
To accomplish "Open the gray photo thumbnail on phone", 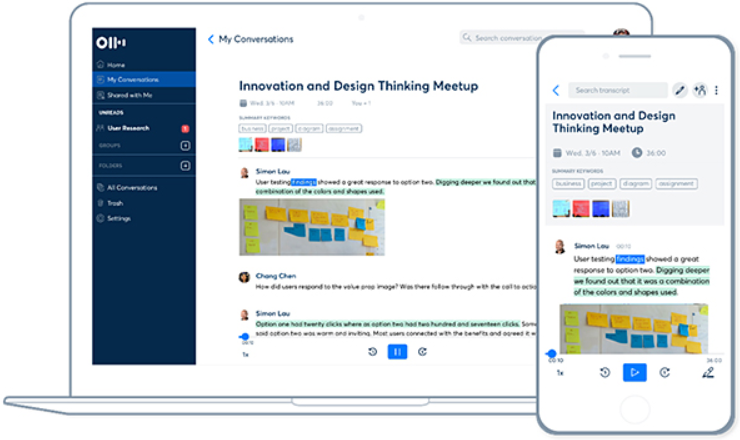I will tap(621, 208).
